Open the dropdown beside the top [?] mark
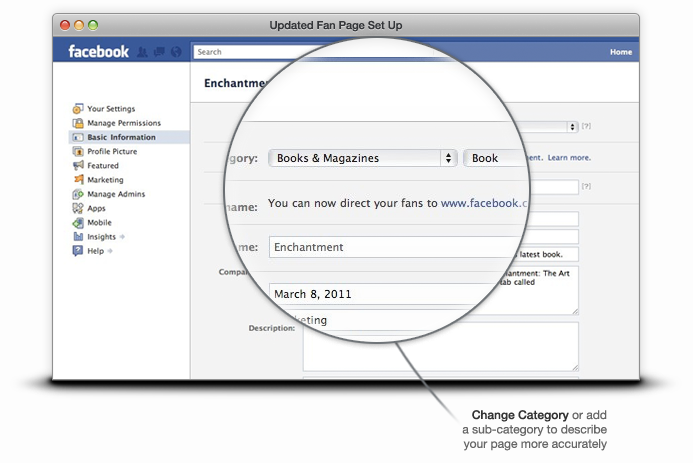The height and width of the screenshot is (463, 693). point(550,127)
